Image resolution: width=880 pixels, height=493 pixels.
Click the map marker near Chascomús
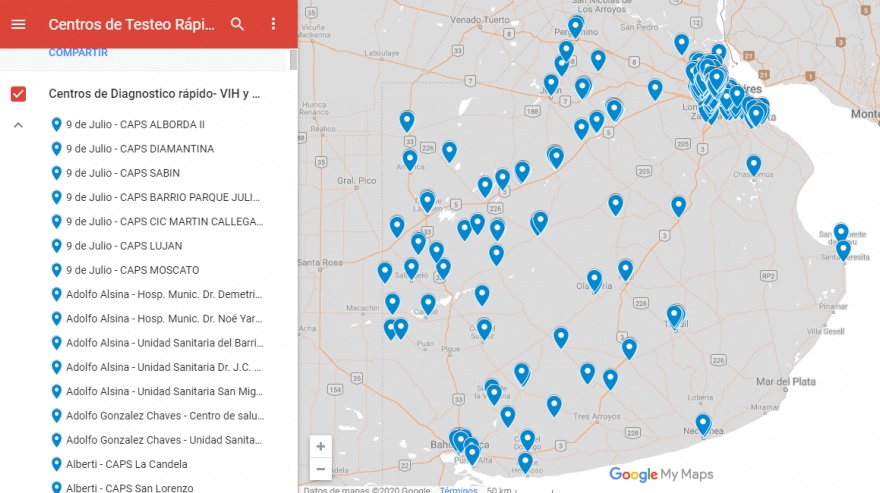point(753,164)
